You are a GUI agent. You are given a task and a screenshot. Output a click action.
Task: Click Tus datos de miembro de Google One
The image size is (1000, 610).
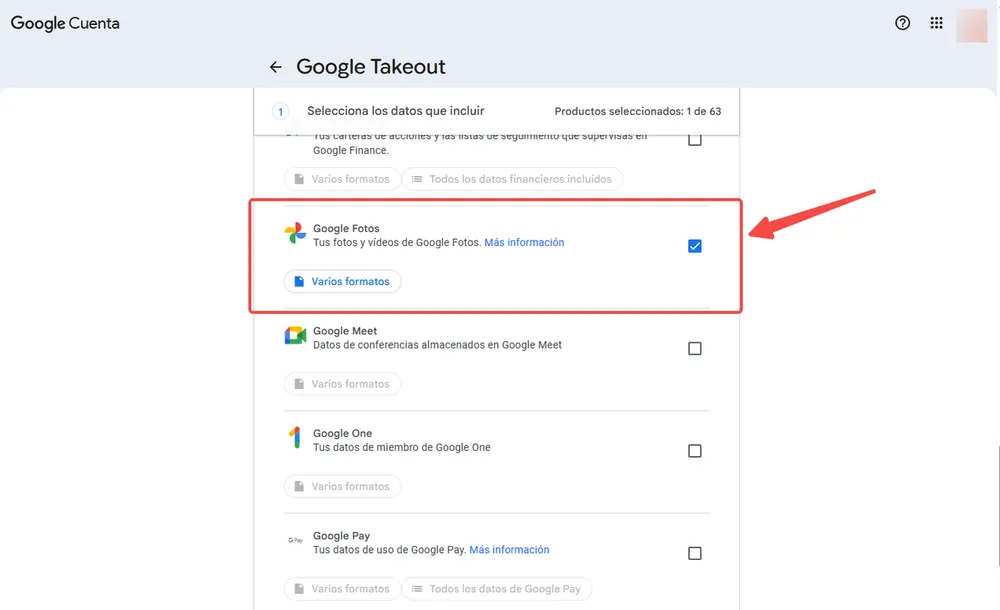point(402,447)
